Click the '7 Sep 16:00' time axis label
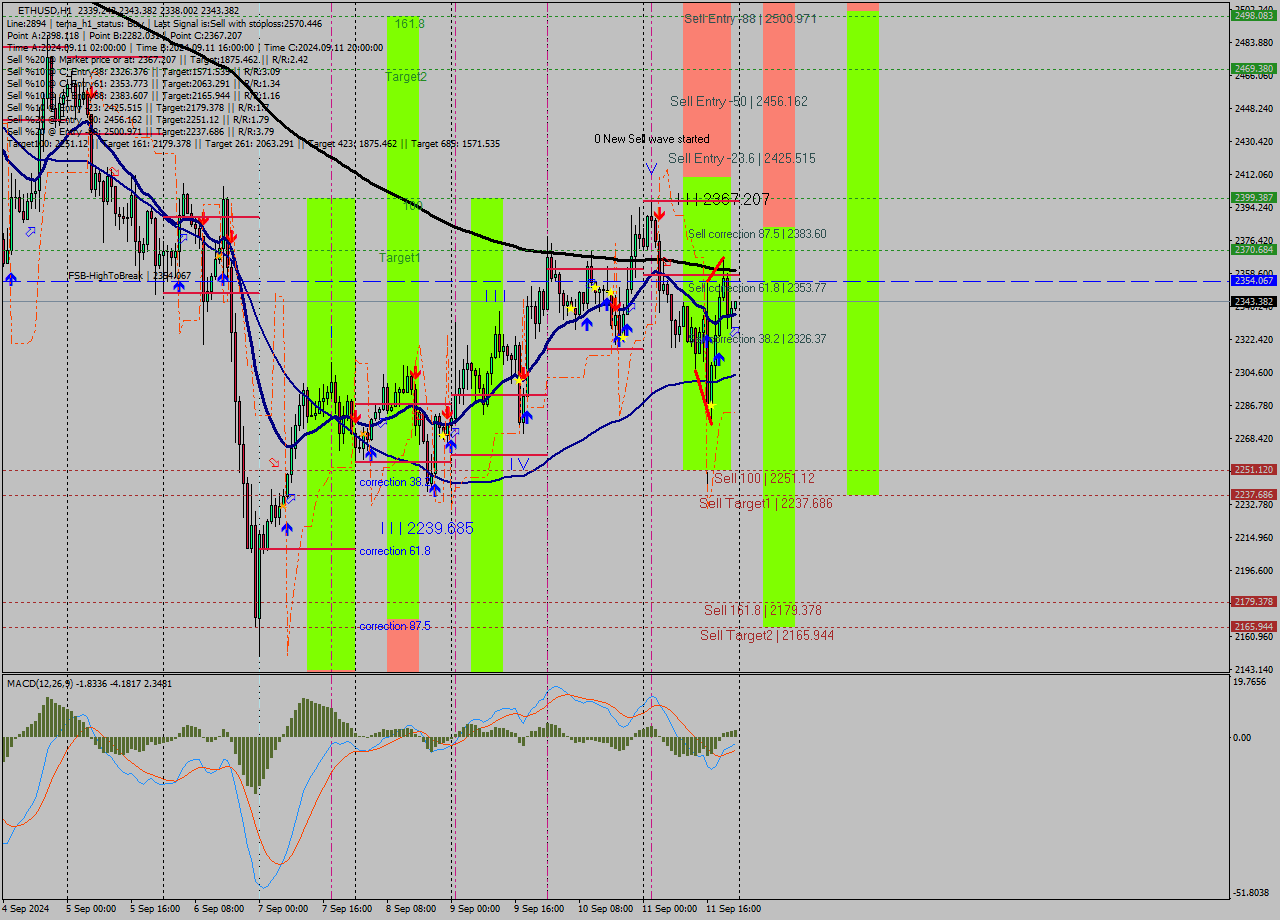 point(346,909)
